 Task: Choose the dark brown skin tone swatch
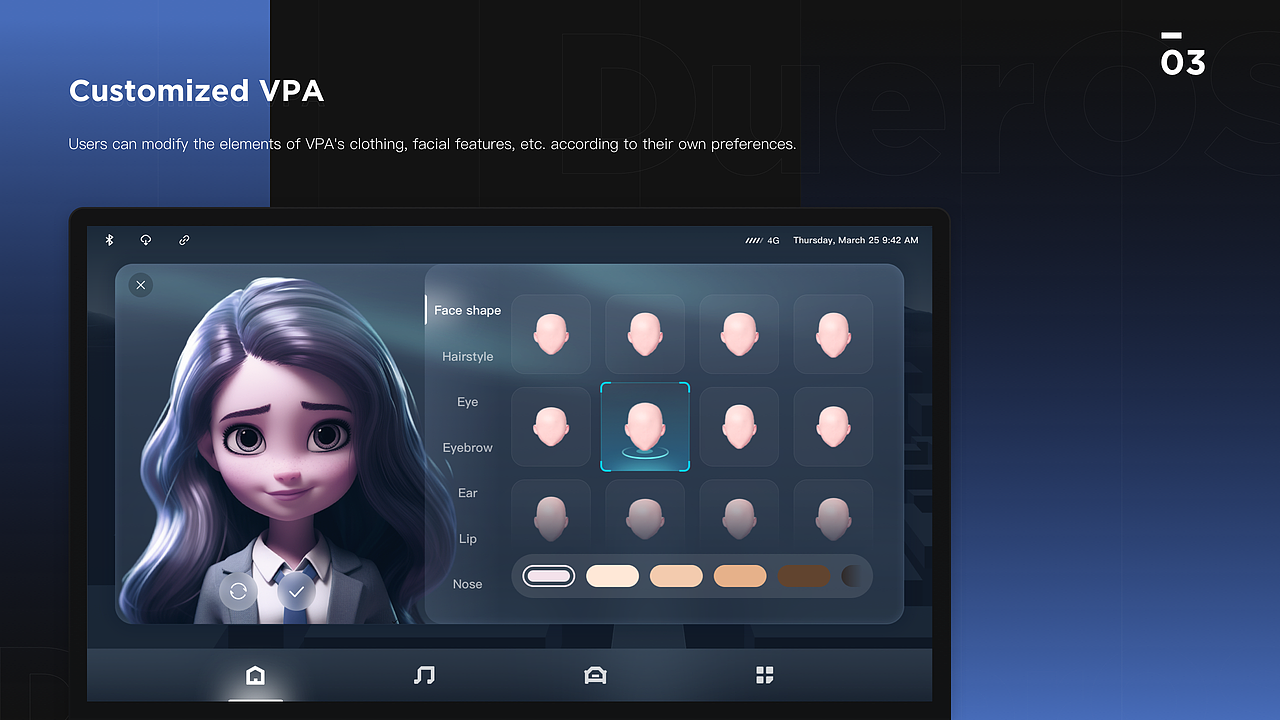[804, 576]
